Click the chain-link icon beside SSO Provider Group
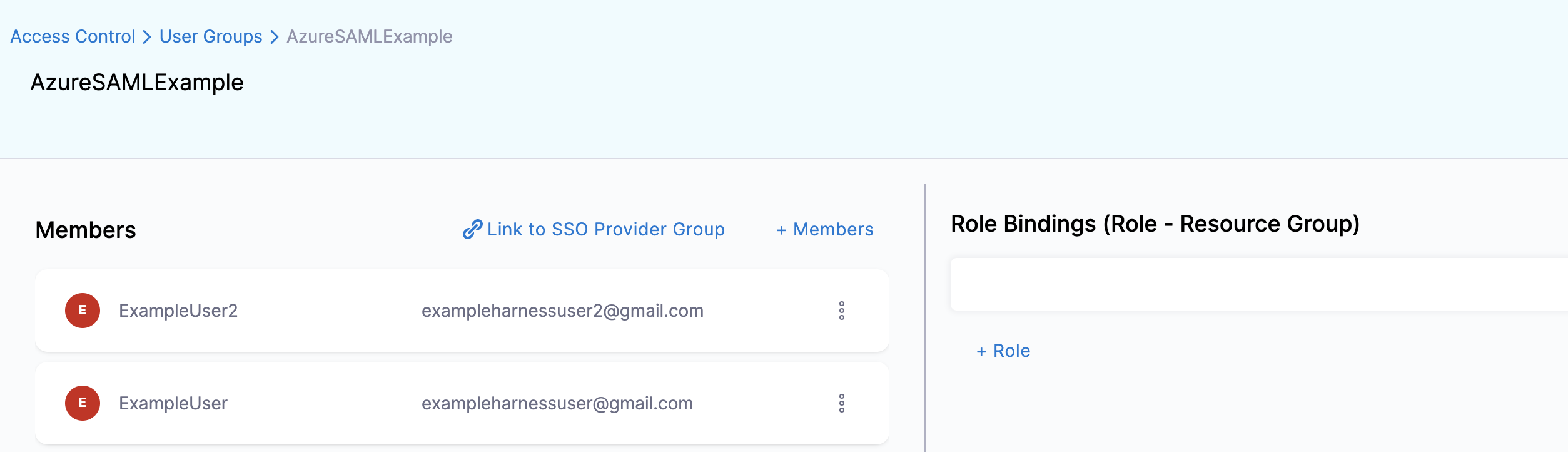This screenshot has width=1568, height=452. [x=472, y=230]
